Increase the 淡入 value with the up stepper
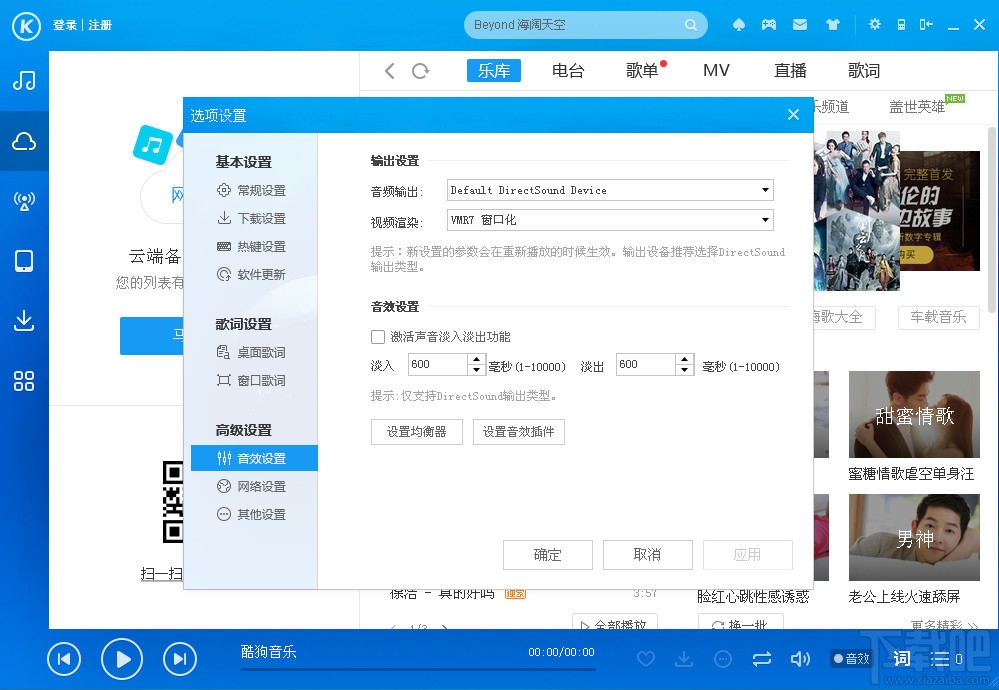 [x=476, y=360]
